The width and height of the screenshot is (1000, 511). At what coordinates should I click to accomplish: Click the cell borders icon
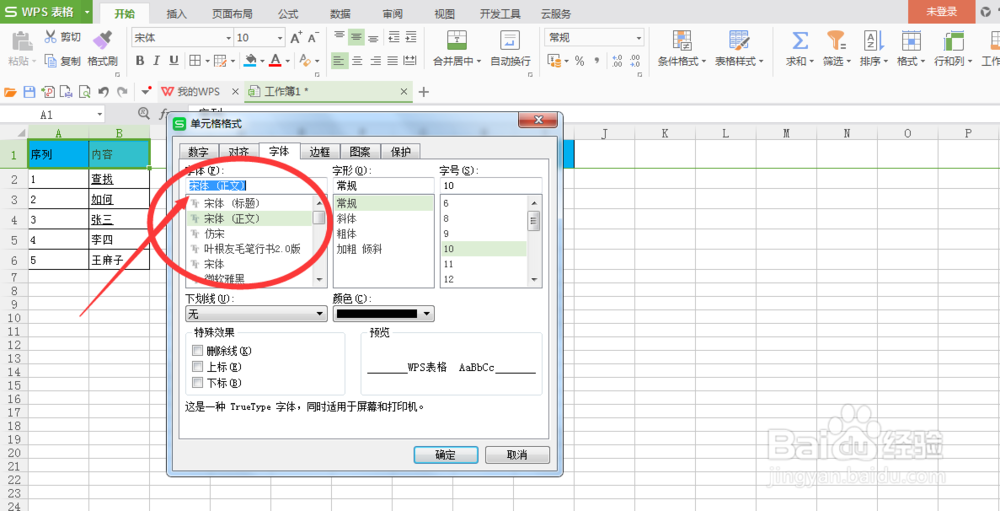(x=194, y=61)
